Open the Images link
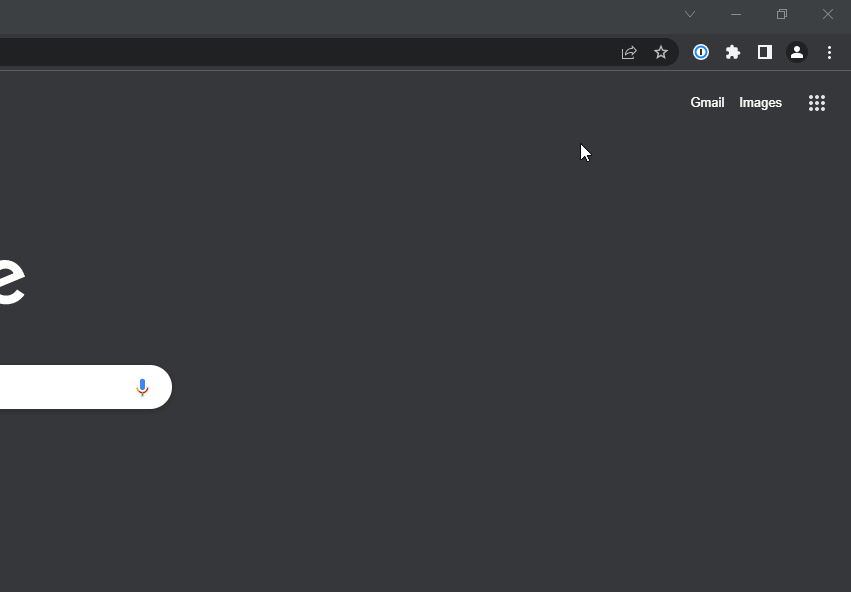Screen dimensions: 851x592 click(x=760, y=103)
